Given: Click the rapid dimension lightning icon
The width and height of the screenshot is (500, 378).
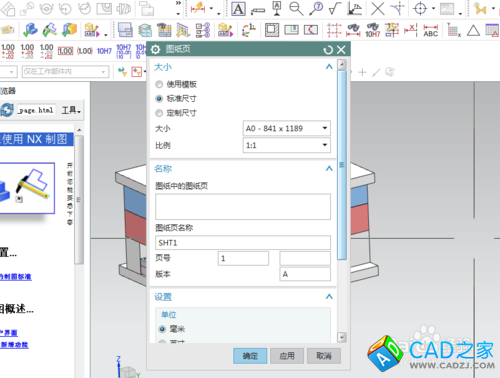Looking at the screenshot, I should pyautogui.click(x=198, y=8).
